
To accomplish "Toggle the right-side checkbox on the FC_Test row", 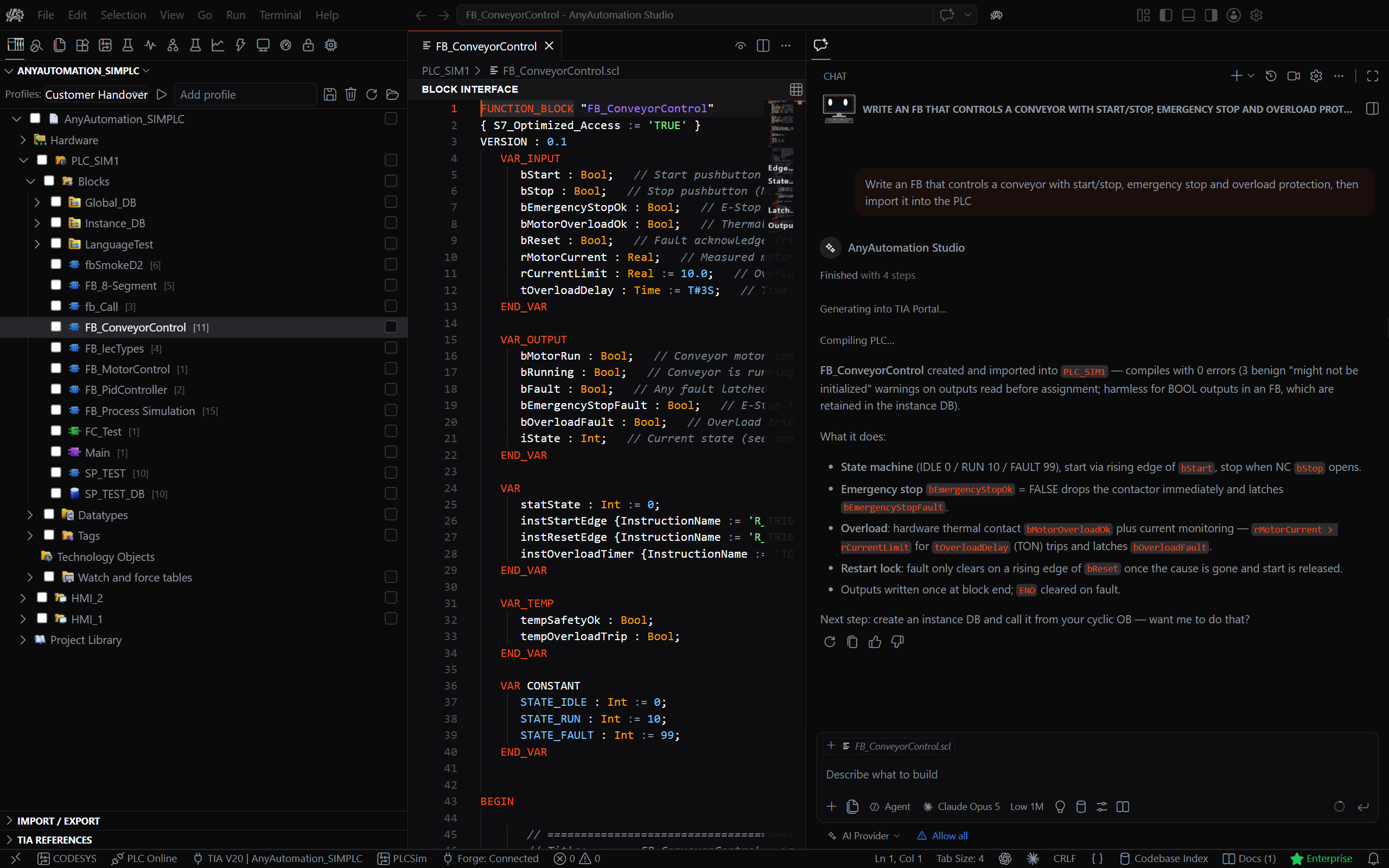I will 391,431.
